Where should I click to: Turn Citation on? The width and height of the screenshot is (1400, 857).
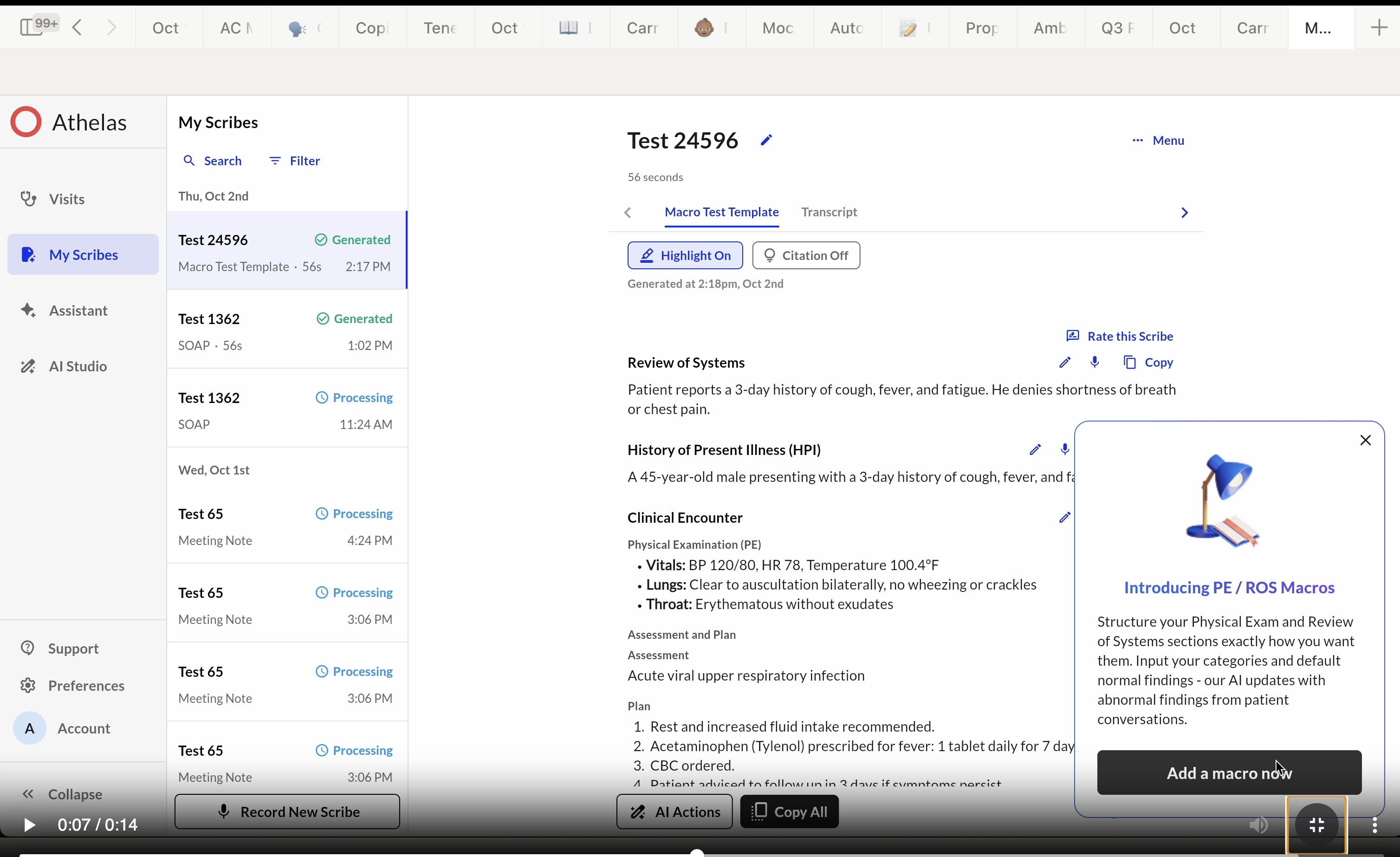point(806,255)
